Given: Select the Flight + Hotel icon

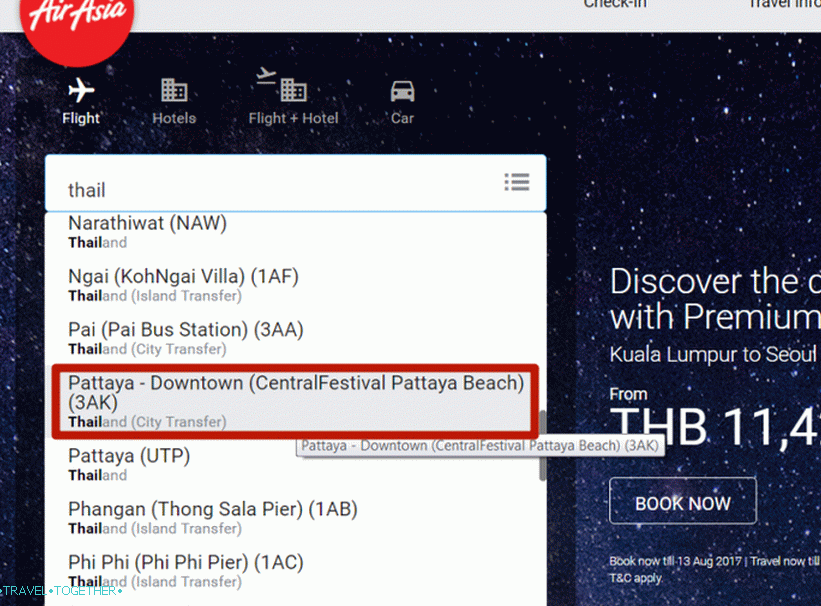Looking at the screenshot, I should tap(281, 85).
